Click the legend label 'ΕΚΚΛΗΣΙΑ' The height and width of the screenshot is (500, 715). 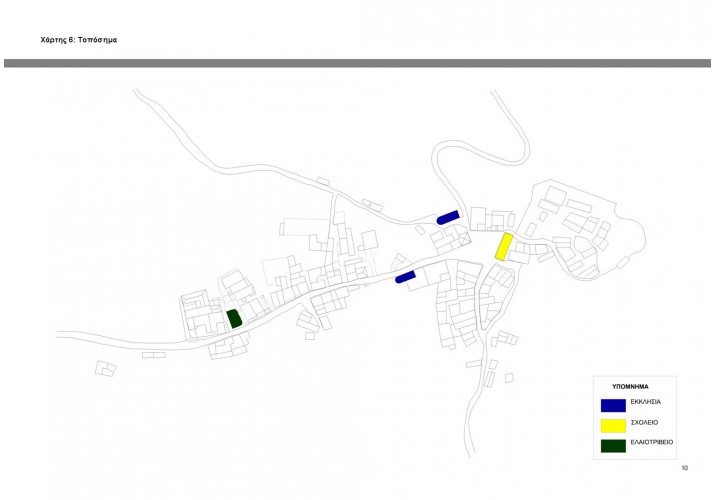click(x=646, y=402)
